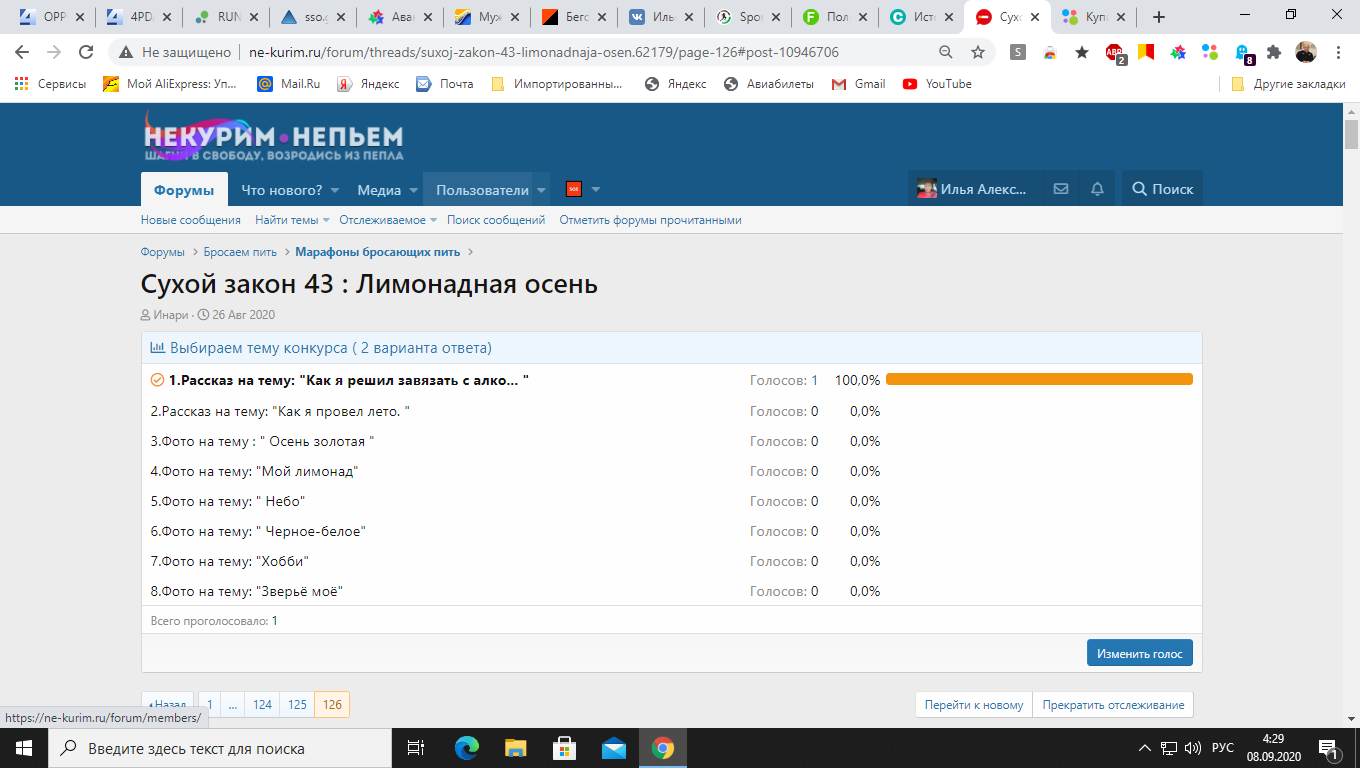Open the Windows notification center
This screenshot has height=768, width=1360.
pos(1329,748)
